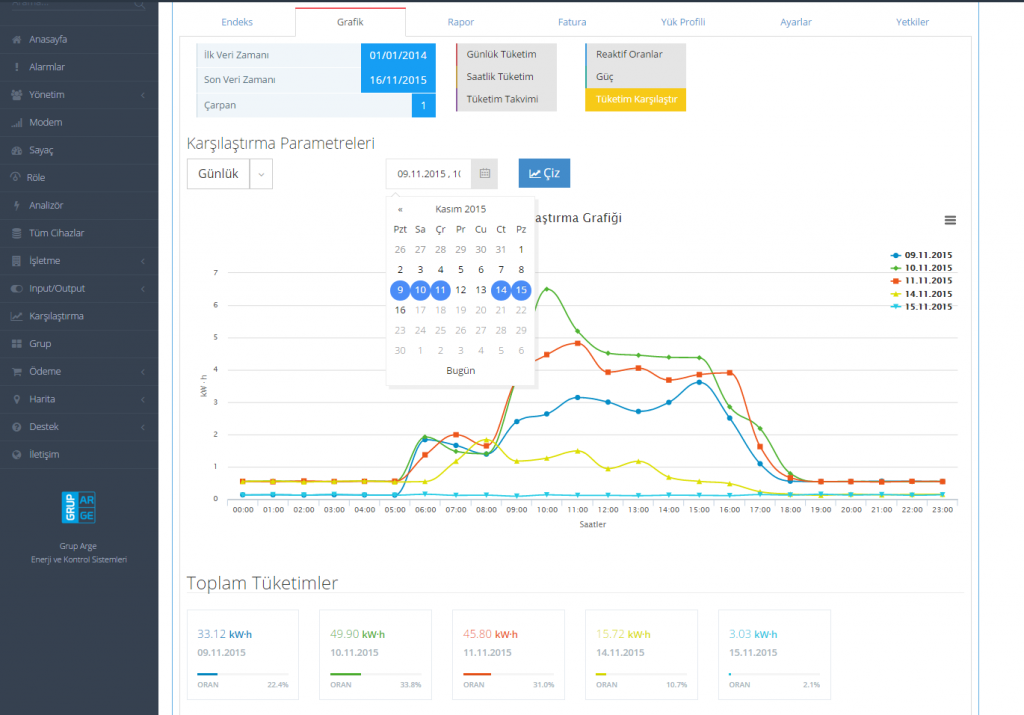The width and height of the screenshot is (1024, 715).
Task: Deselect day 10 in the calendar
Action: [421, 290]
